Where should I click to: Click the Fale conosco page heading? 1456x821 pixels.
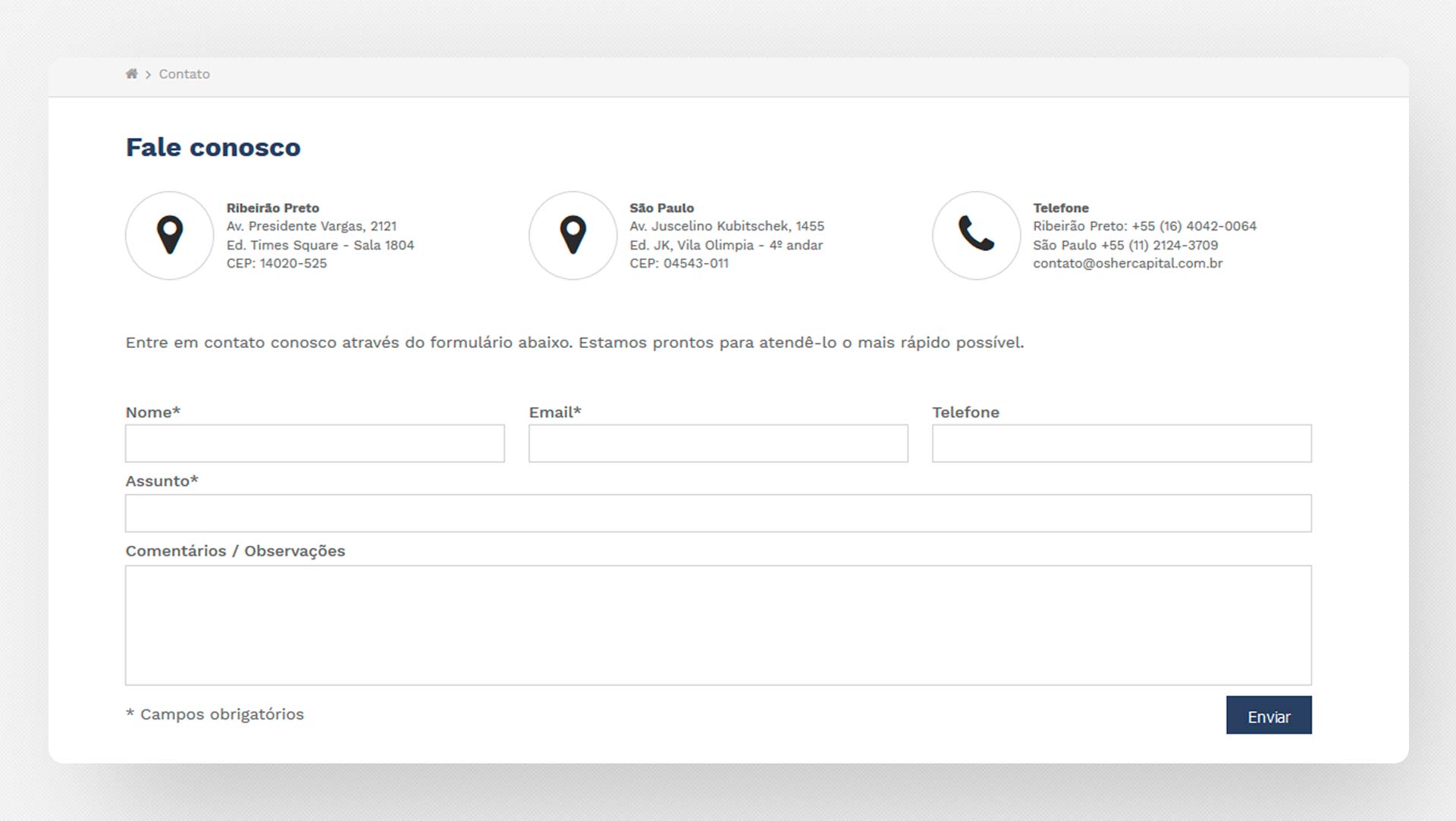(213, 147)
